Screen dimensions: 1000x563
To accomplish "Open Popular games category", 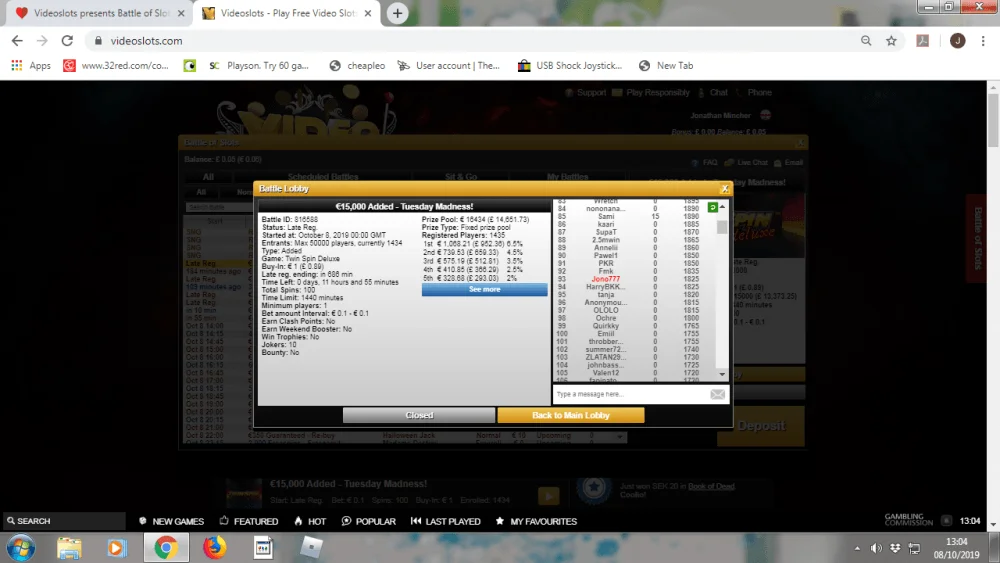I will pos(369,521).
